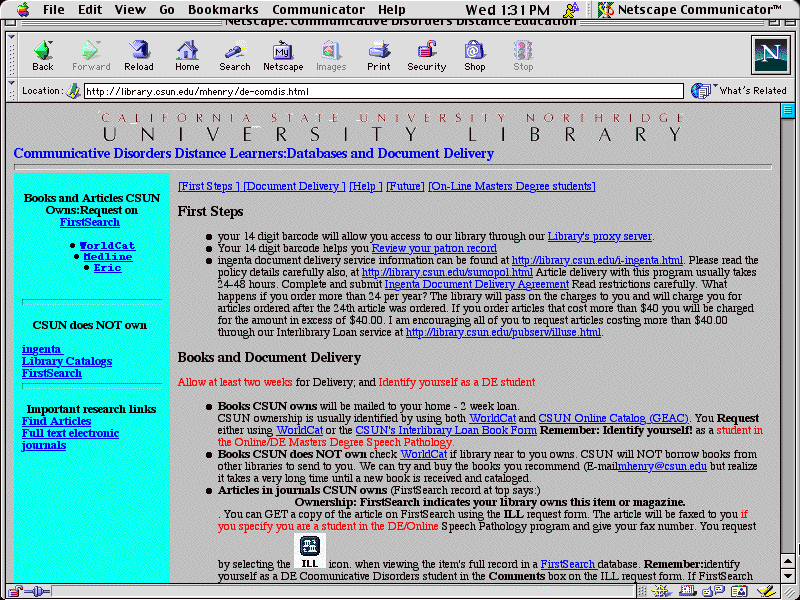Open the View menu
Screen dimensions: 800x600
click(x=130, y=9)
